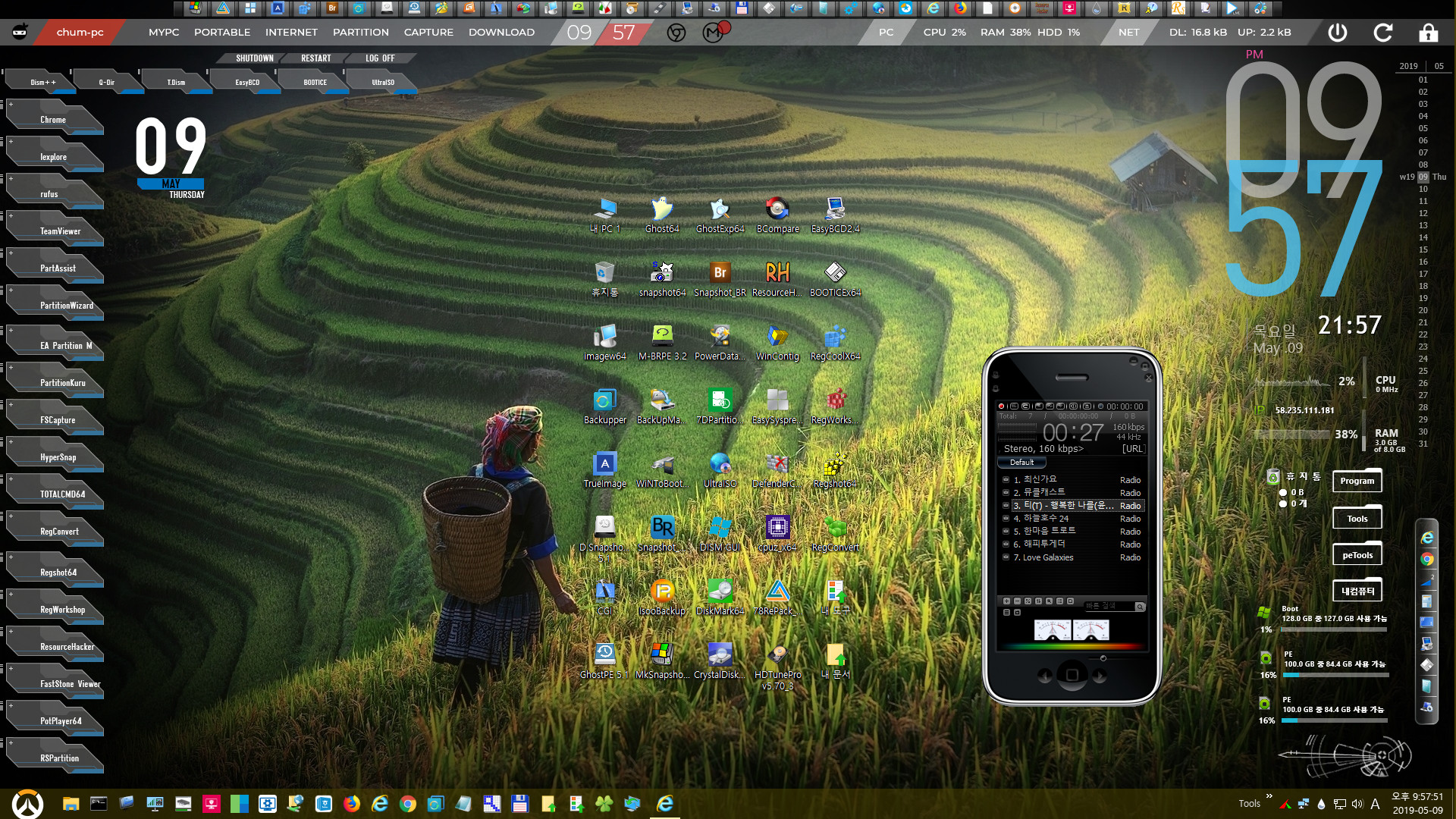Viewport: 1456px width, 819px height.
Task: Open BOOTICEx64 desktop icon
Action: coord(835,278)
